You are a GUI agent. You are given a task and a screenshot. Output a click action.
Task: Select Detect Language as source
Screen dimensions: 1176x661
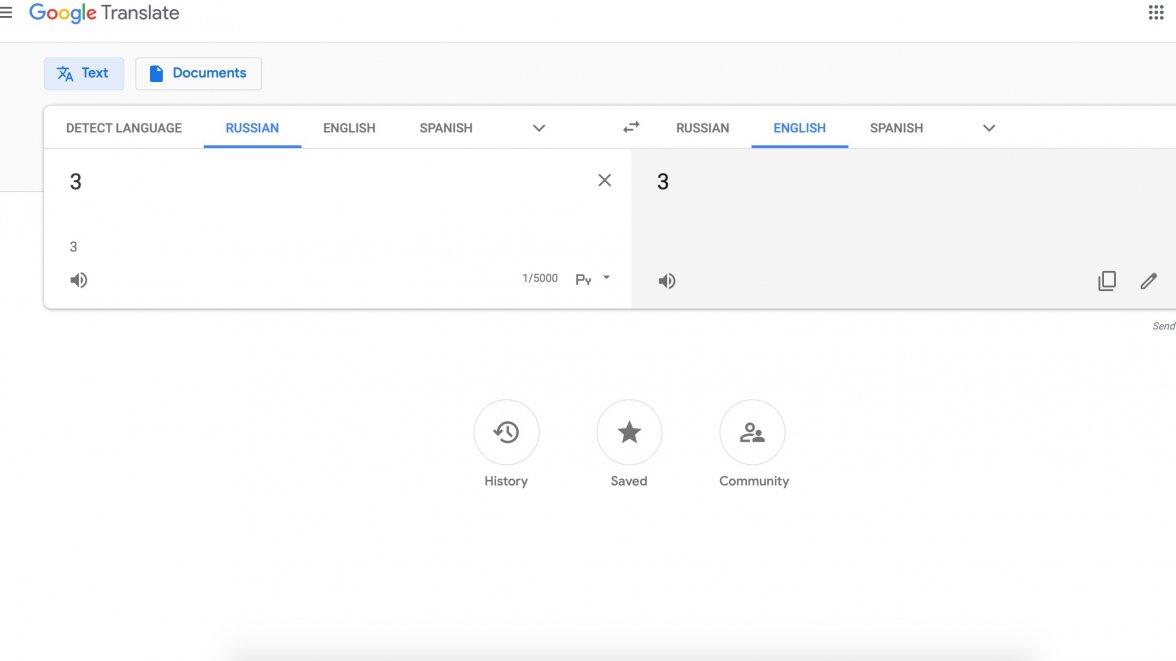[x=124, y=128]
